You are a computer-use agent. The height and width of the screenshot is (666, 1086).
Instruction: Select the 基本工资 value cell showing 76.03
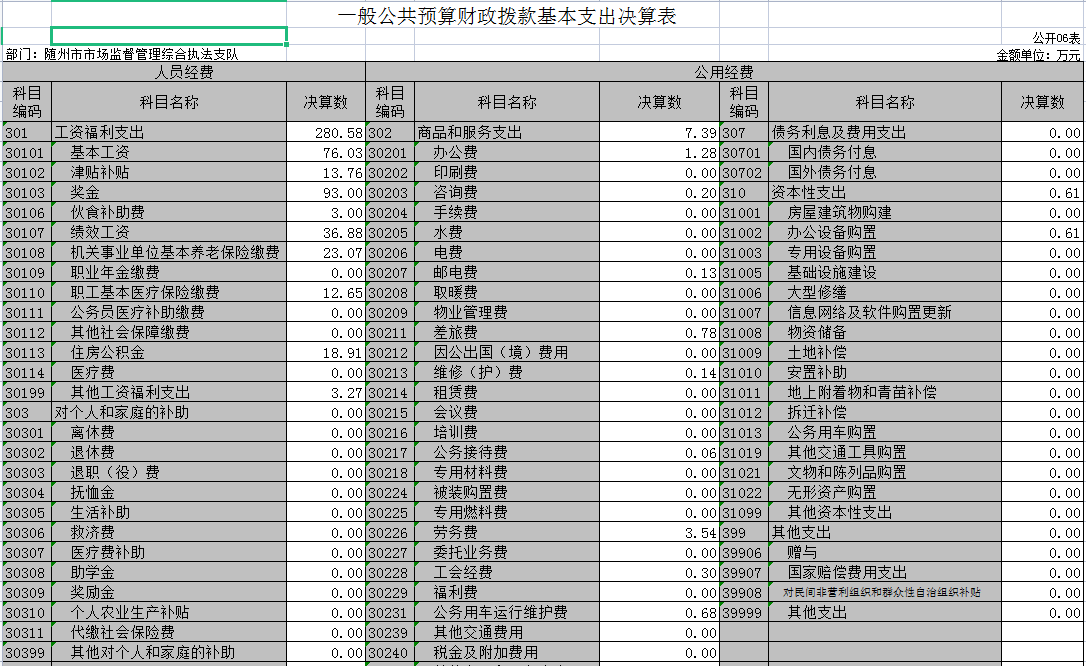point(326,151)
